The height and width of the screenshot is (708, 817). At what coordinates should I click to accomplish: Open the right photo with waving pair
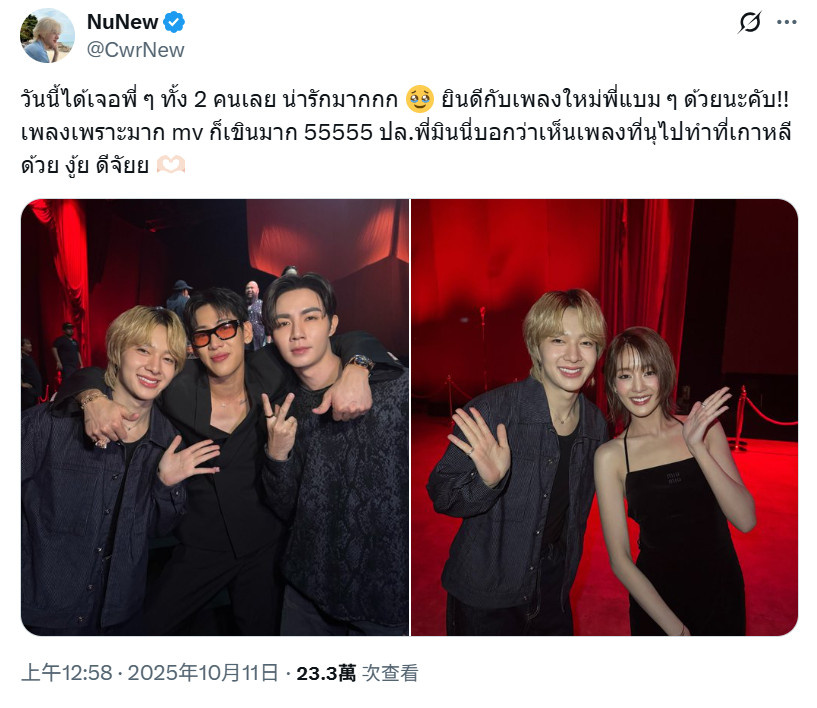click(x=604, y=417)
